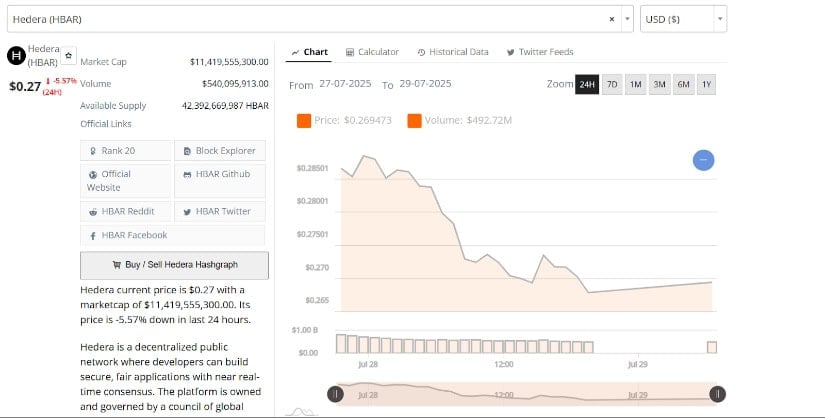Select the 7D zoom range
Viewport: 825px width, 418px height.
point(612,84)
